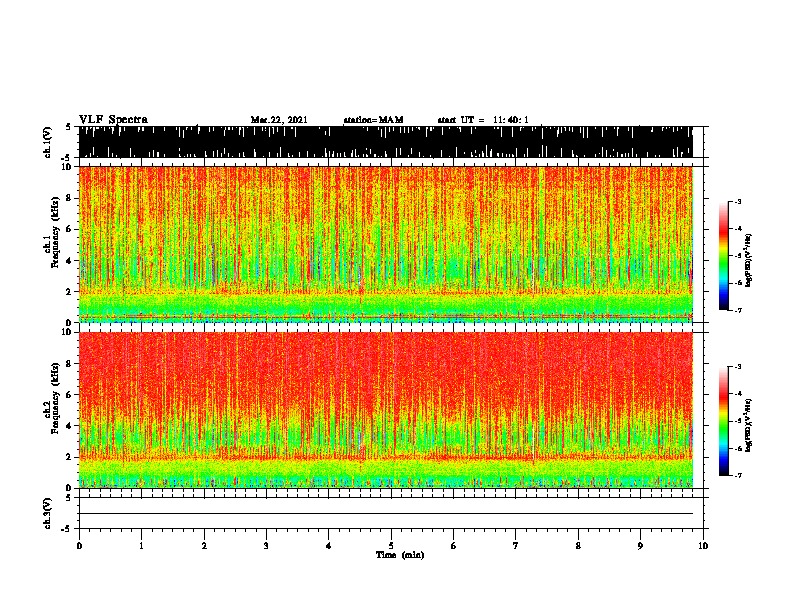Click the ch.2 spectrogram color scale bar
This screenshot has width=792, height=612.
pyautogui.click(x=724, y=421)
